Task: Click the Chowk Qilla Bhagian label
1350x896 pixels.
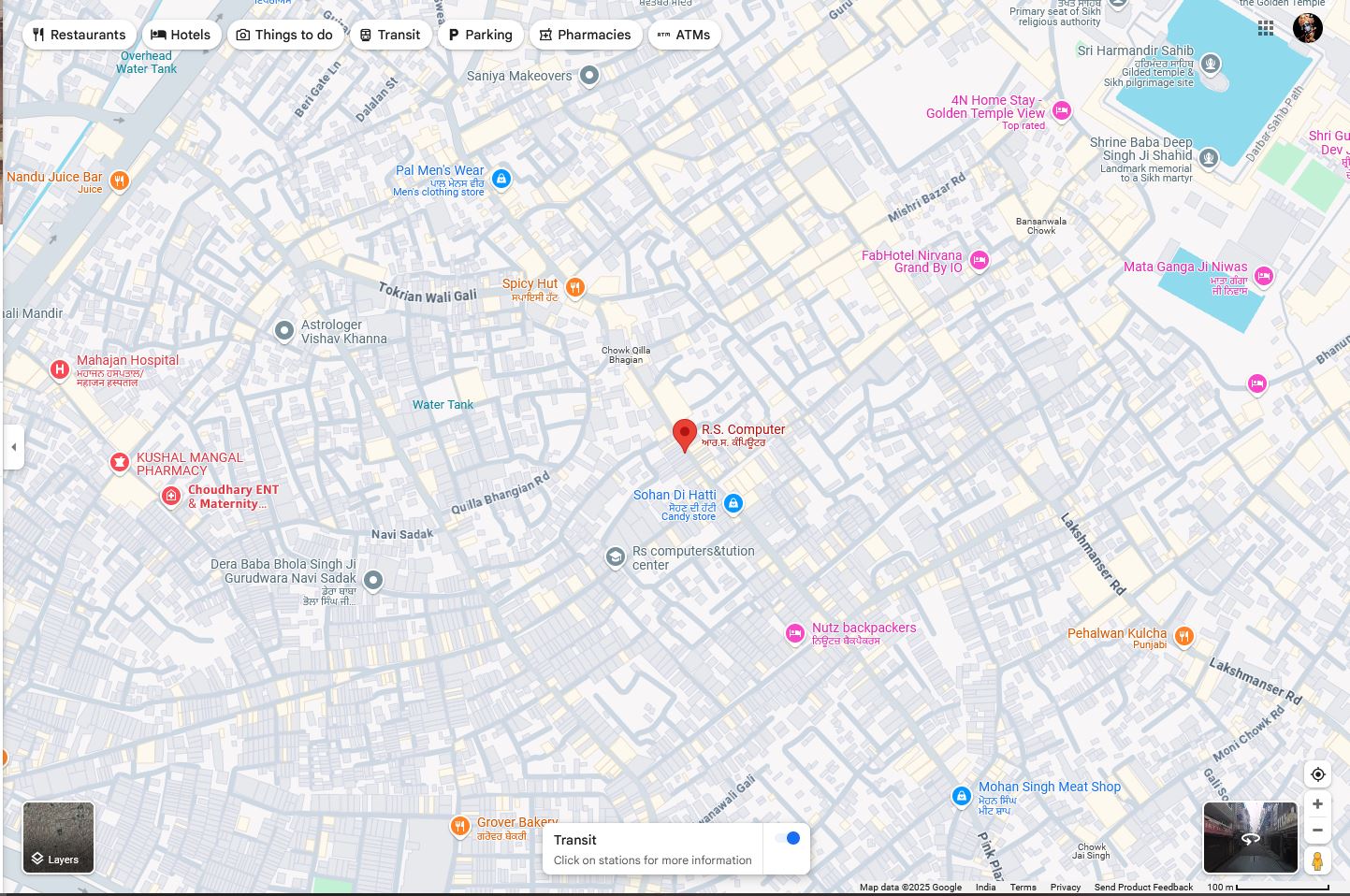Action: tap(626, 355)
